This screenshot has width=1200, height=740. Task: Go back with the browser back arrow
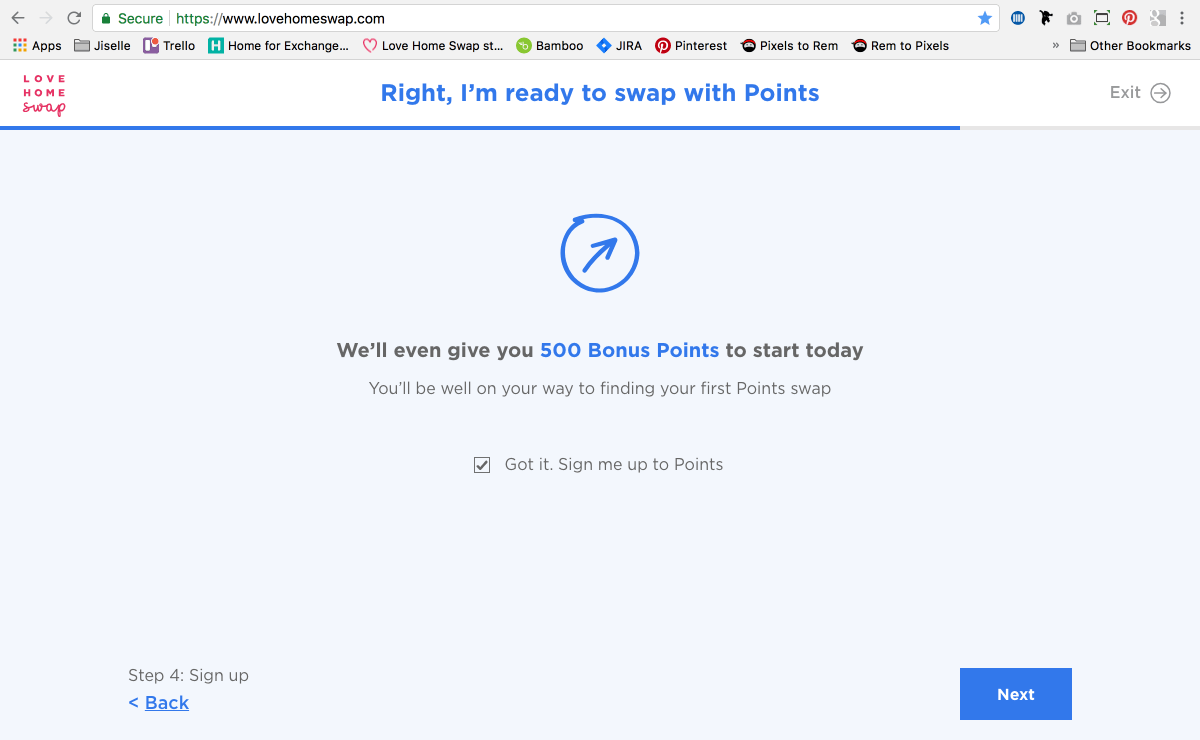click(x=18, y=18)
